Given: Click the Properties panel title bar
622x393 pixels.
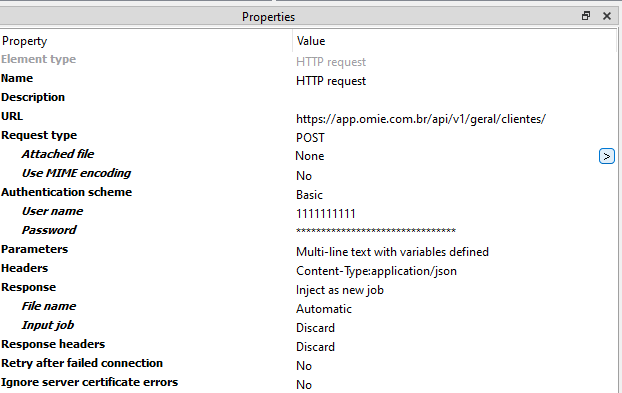Looking at the screenshot, I should [269, 17].
